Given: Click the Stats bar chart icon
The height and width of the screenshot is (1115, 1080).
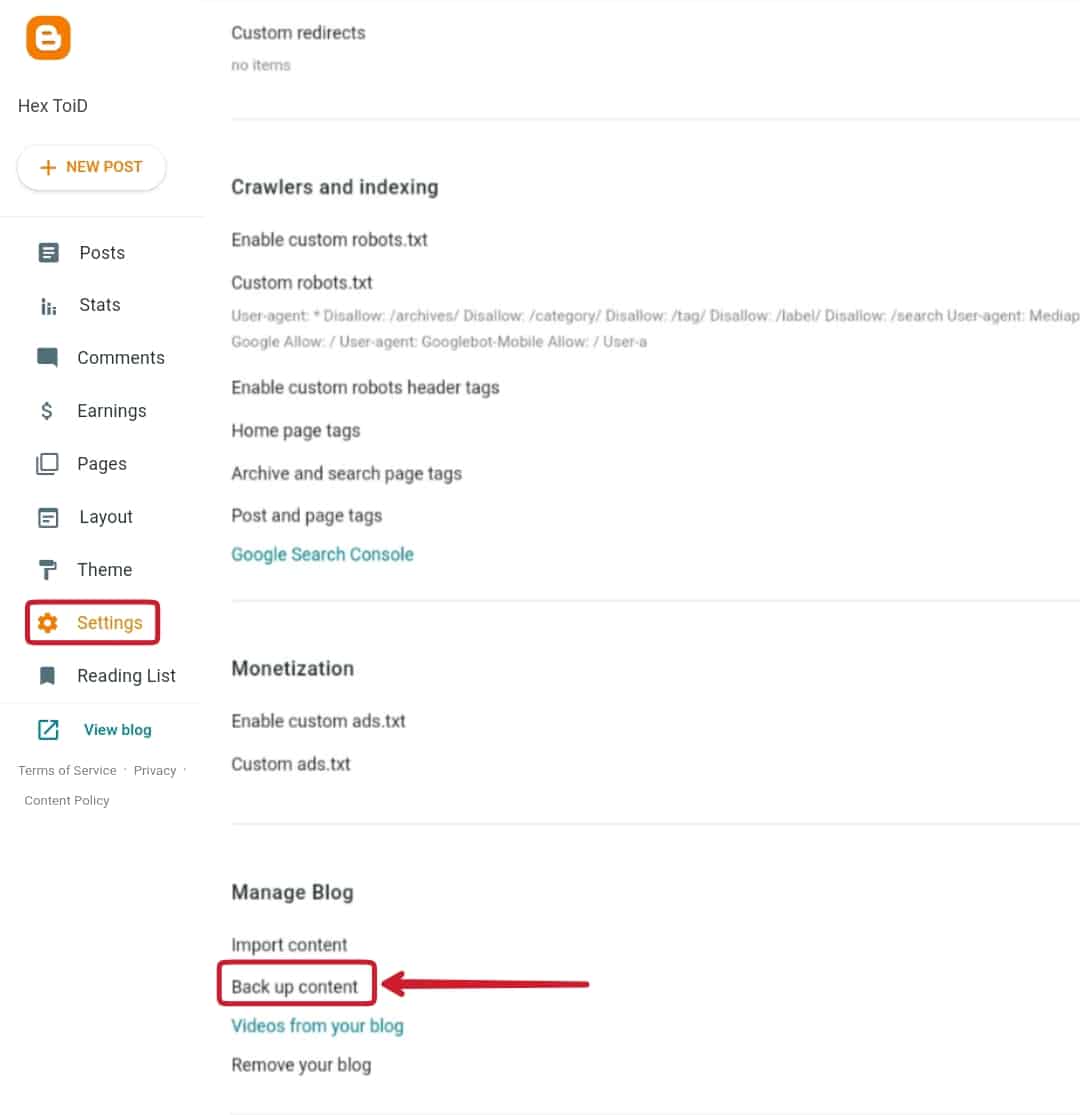Looking at the screenshot, I should 48,306.
